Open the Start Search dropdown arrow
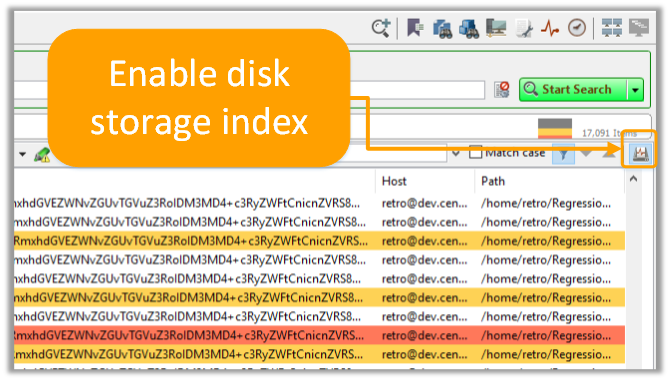 635,90
